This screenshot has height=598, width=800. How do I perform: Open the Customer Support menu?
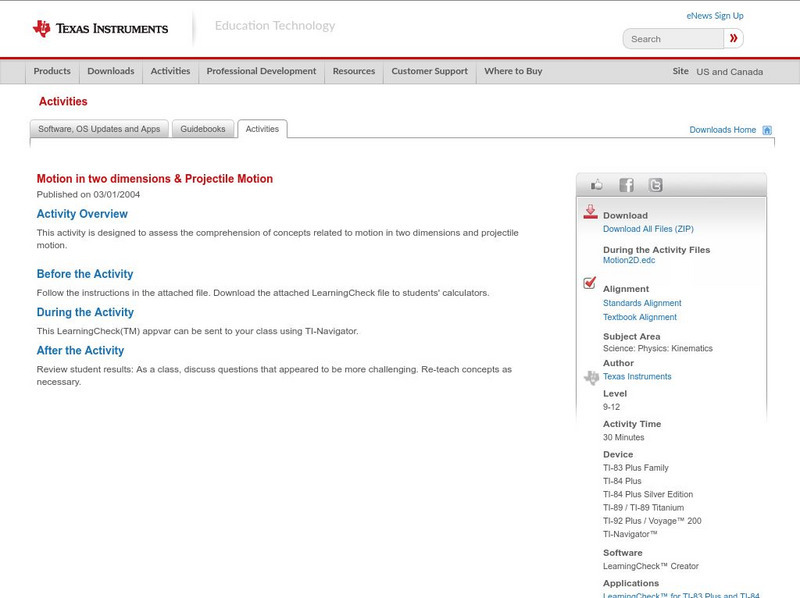point(430,71)
